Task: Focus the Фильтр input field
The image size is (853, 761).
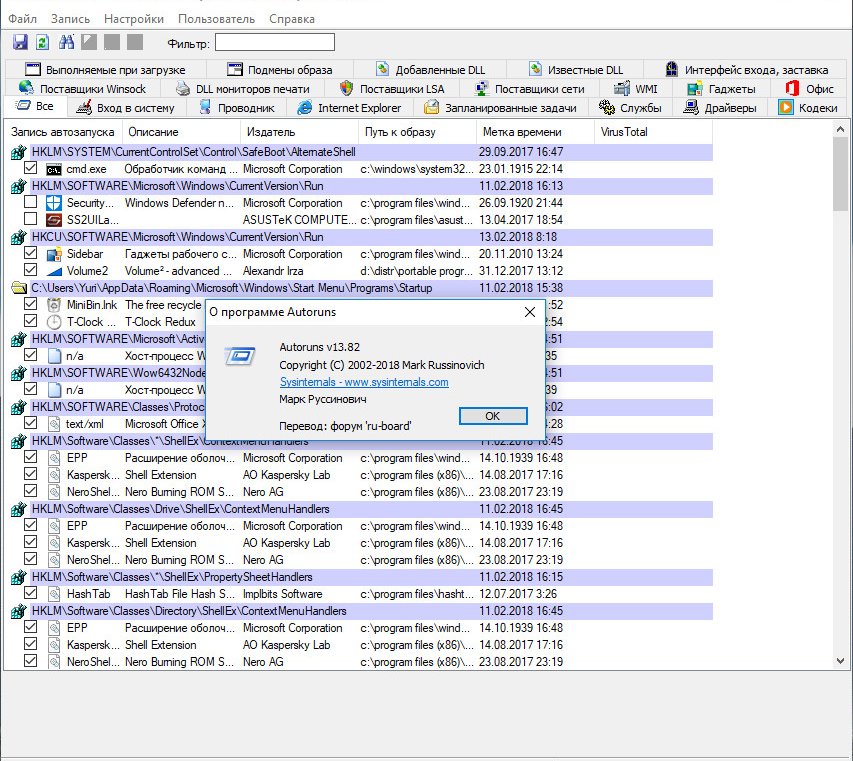Action: 275,42
